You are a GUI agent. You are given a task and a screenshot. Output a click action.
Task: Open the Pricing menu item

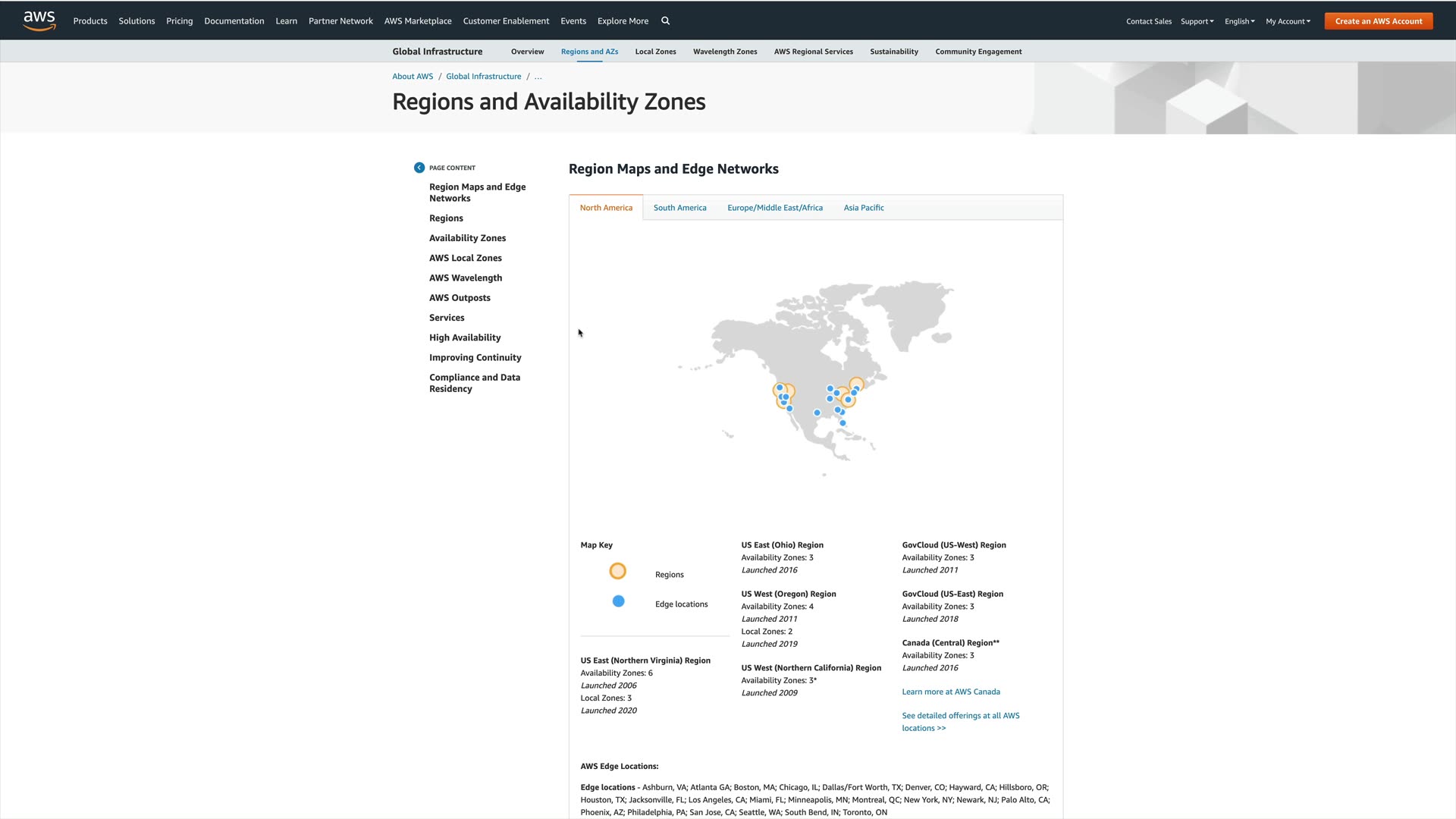(179, 21)
